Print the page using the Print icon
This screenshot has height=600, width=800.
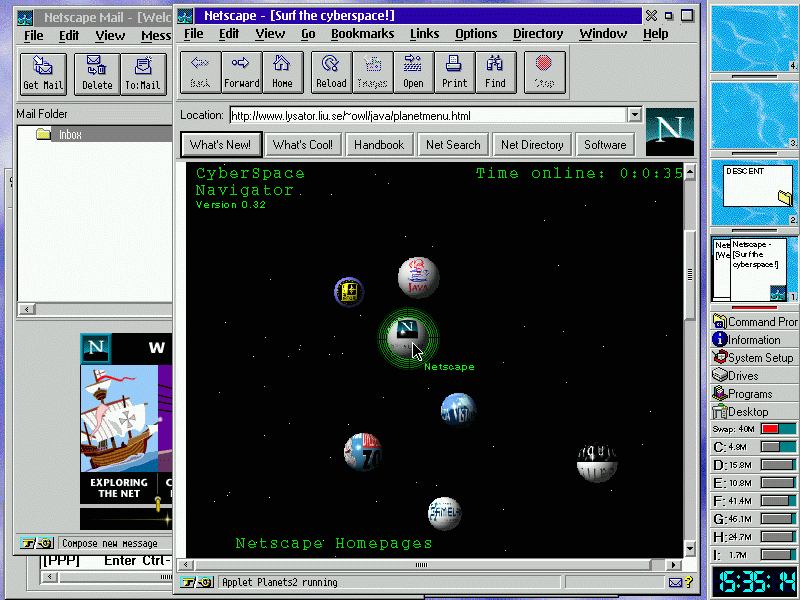click(454, 71)
